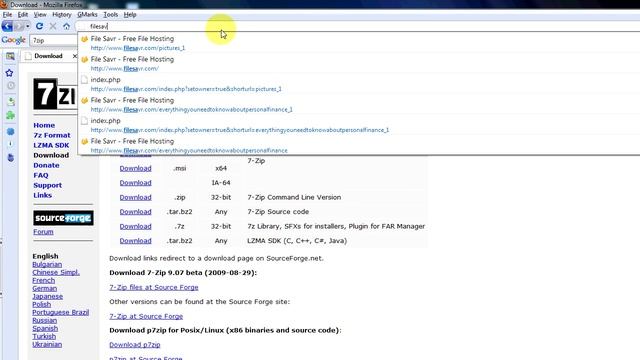
Task: Switch language to French
Action: click(x=43, y=280)
